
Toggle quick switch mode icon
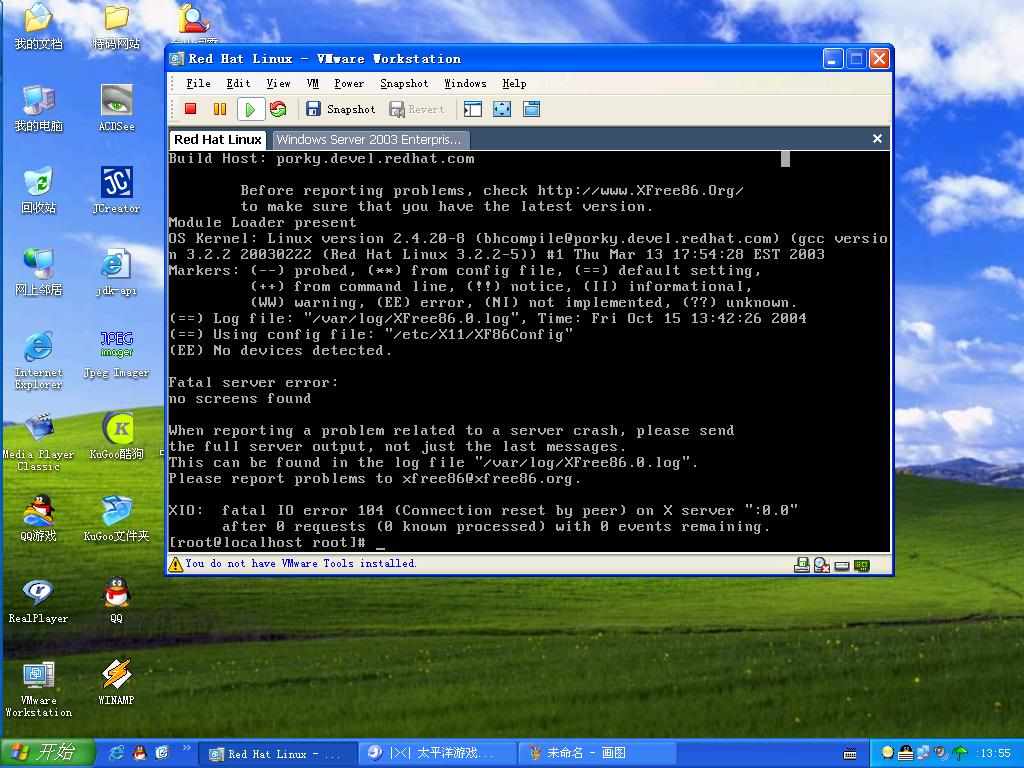tap(532, 109)
